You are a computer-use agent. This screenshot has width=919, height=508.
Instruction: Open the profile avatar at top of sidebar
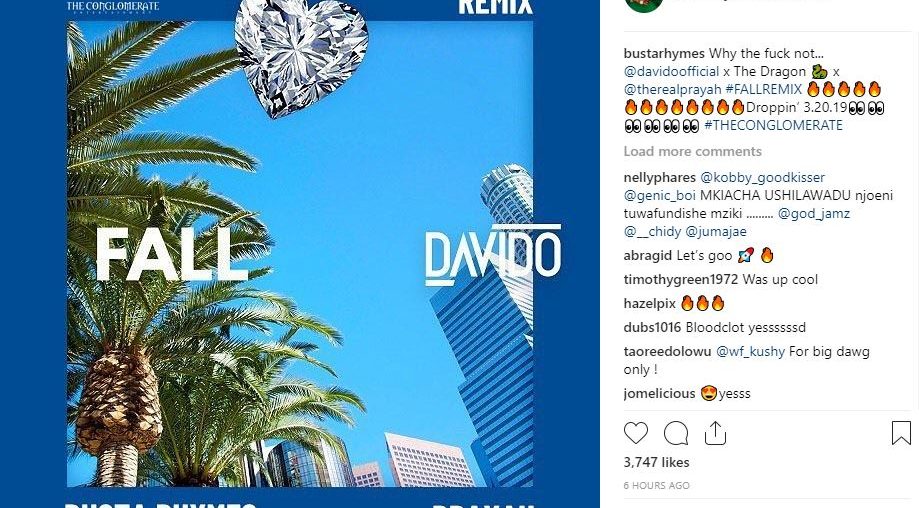644,5
